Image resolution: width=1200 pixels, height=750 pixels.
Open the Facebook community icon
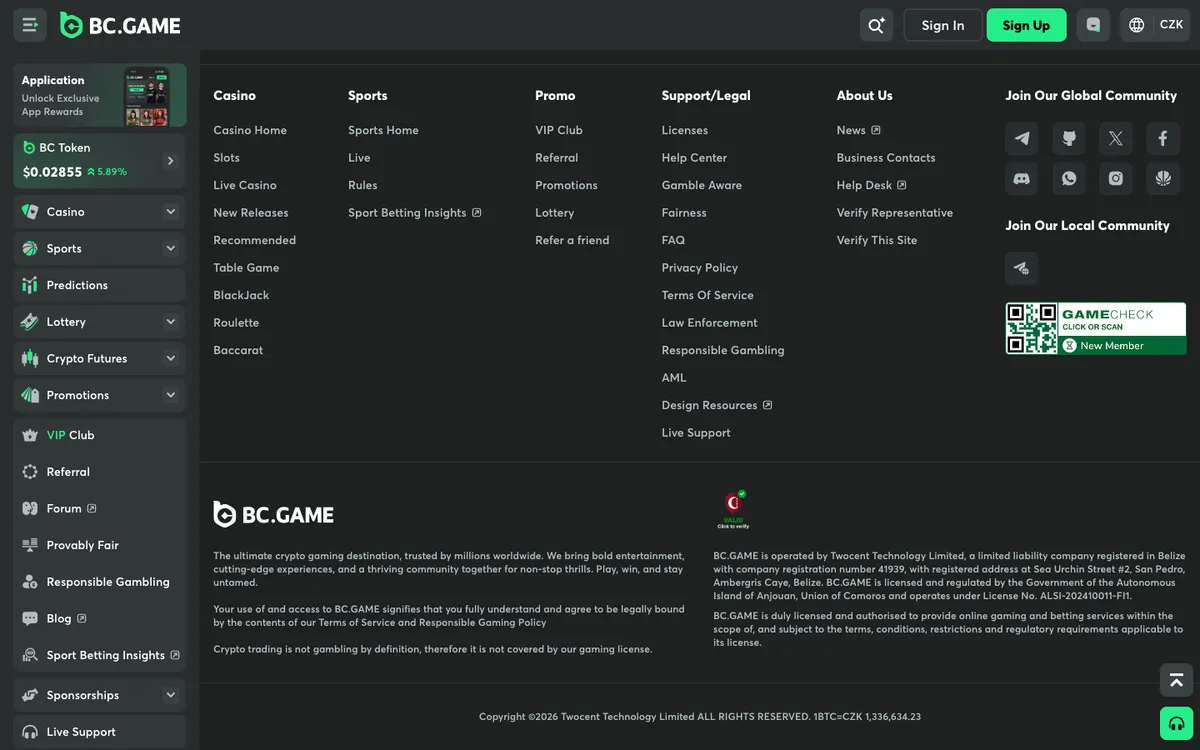point(1163,139)
